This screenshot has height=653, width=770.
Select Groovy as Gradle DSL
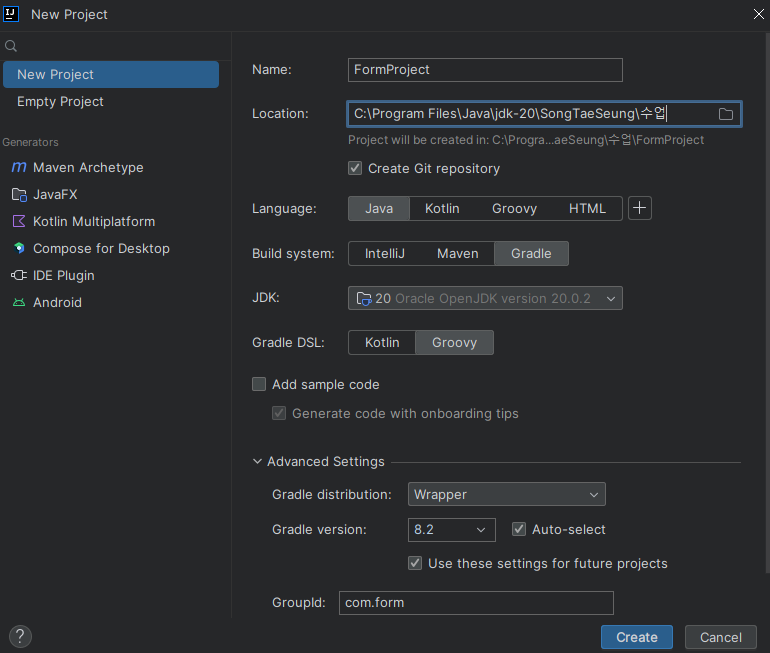[x=454, y=342]
